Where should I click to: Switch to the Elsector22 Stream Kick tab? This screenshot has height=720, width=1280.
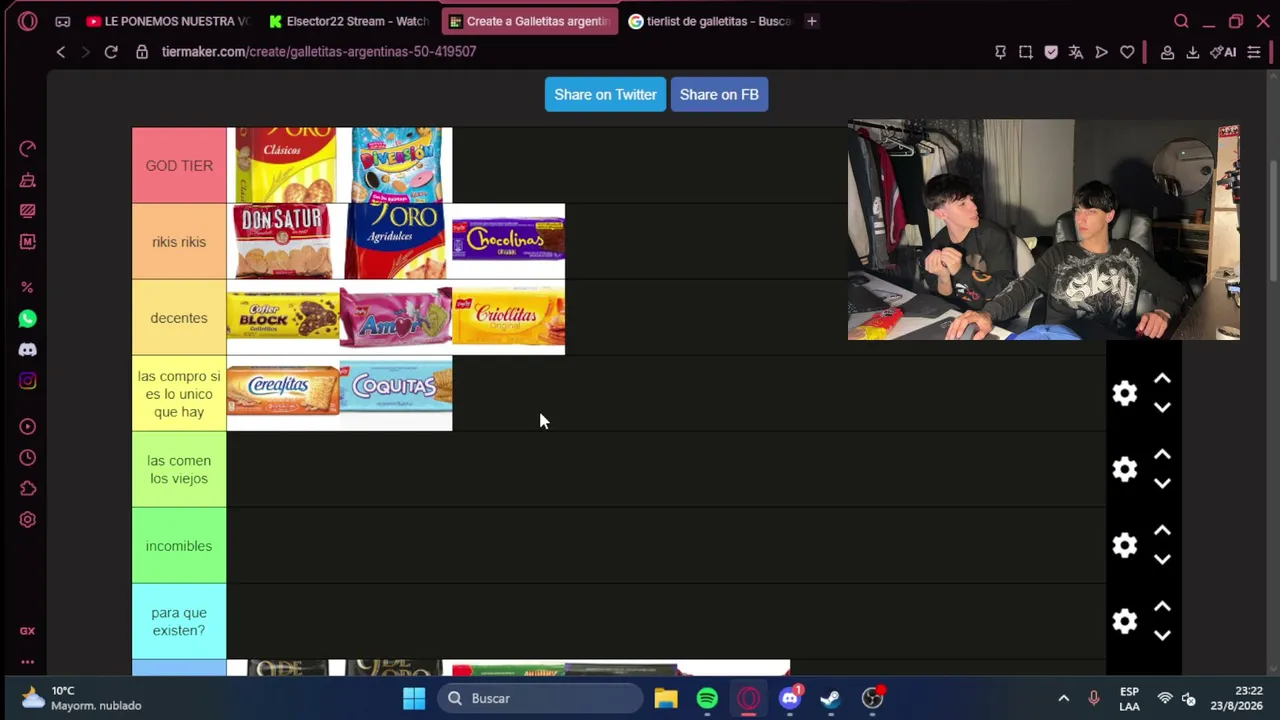(x=349, y=21)
